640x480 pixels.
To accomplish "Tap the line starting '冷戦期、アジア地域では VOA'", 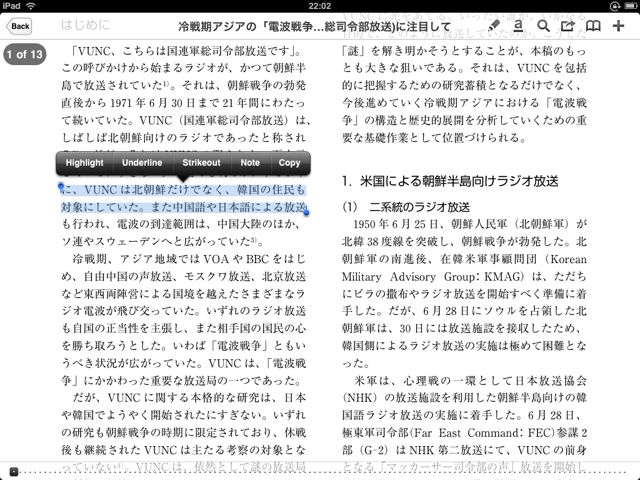I will coord(189,259).
